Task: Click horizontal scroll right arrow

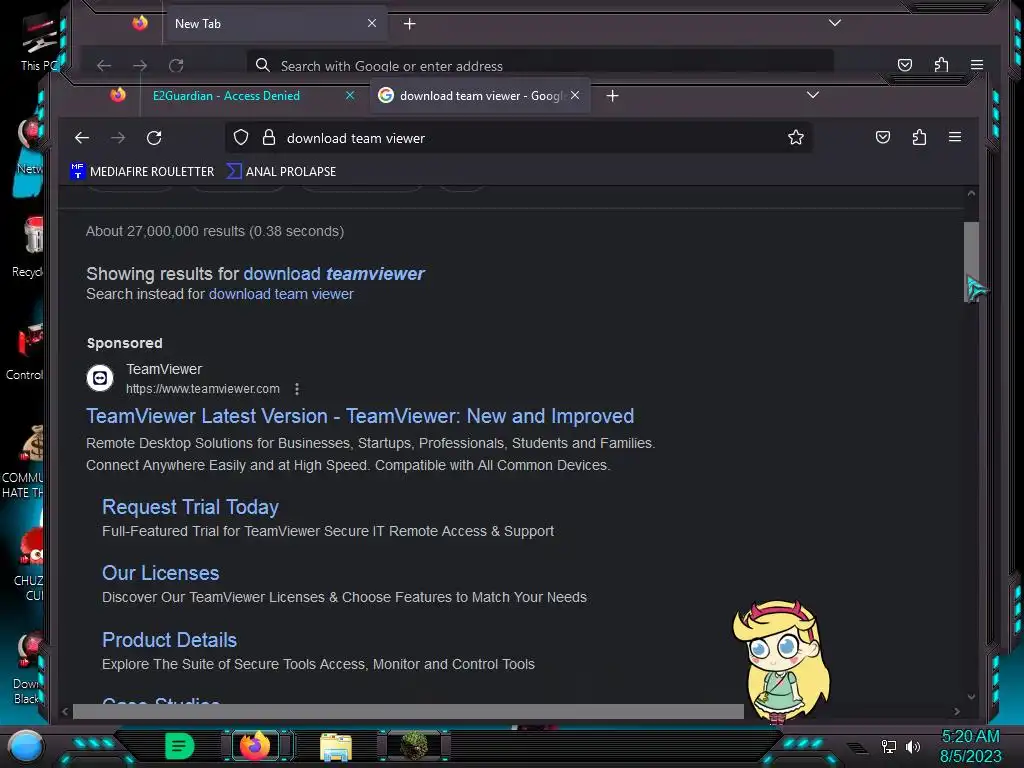Action: [957, 712]
